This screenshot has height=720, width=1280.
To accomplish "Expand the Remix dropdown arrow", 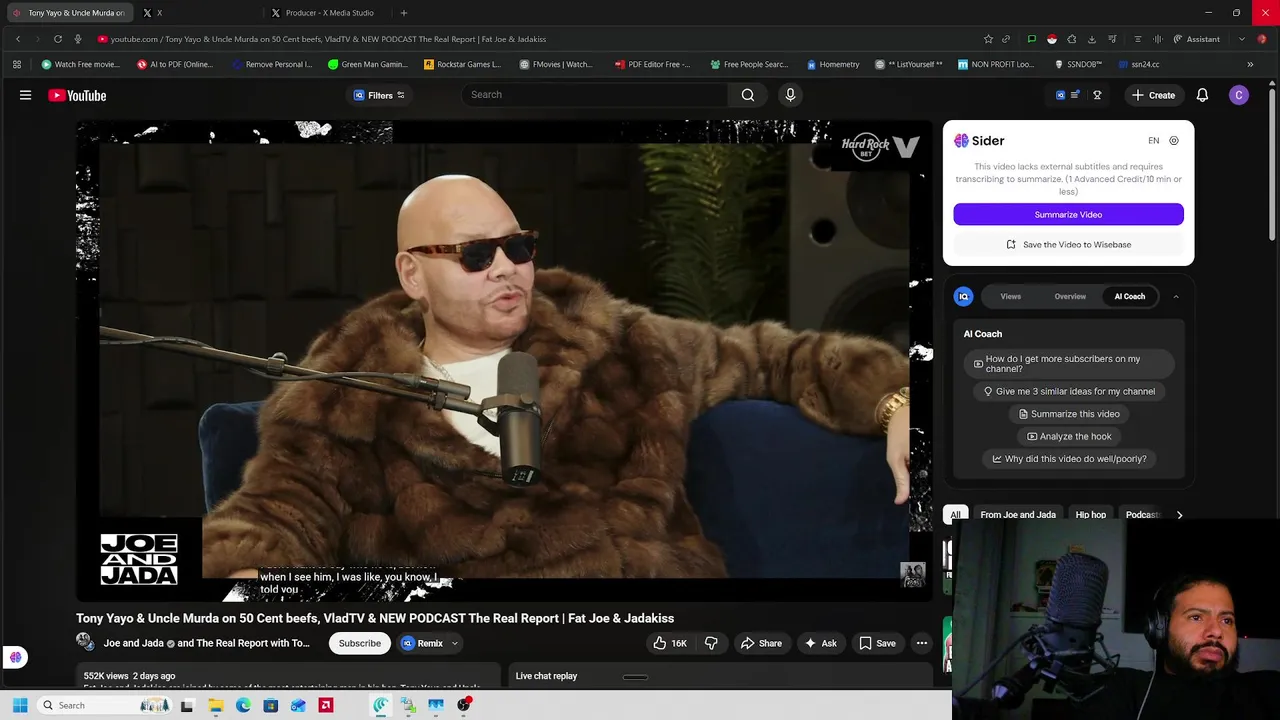I will point(454,643).
